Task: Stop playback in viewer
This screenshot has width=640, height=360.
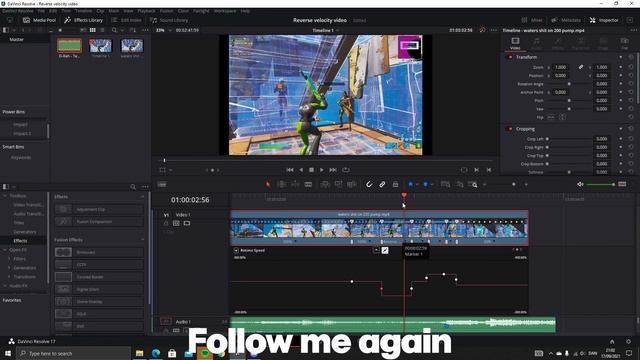Action: point(311,170)
